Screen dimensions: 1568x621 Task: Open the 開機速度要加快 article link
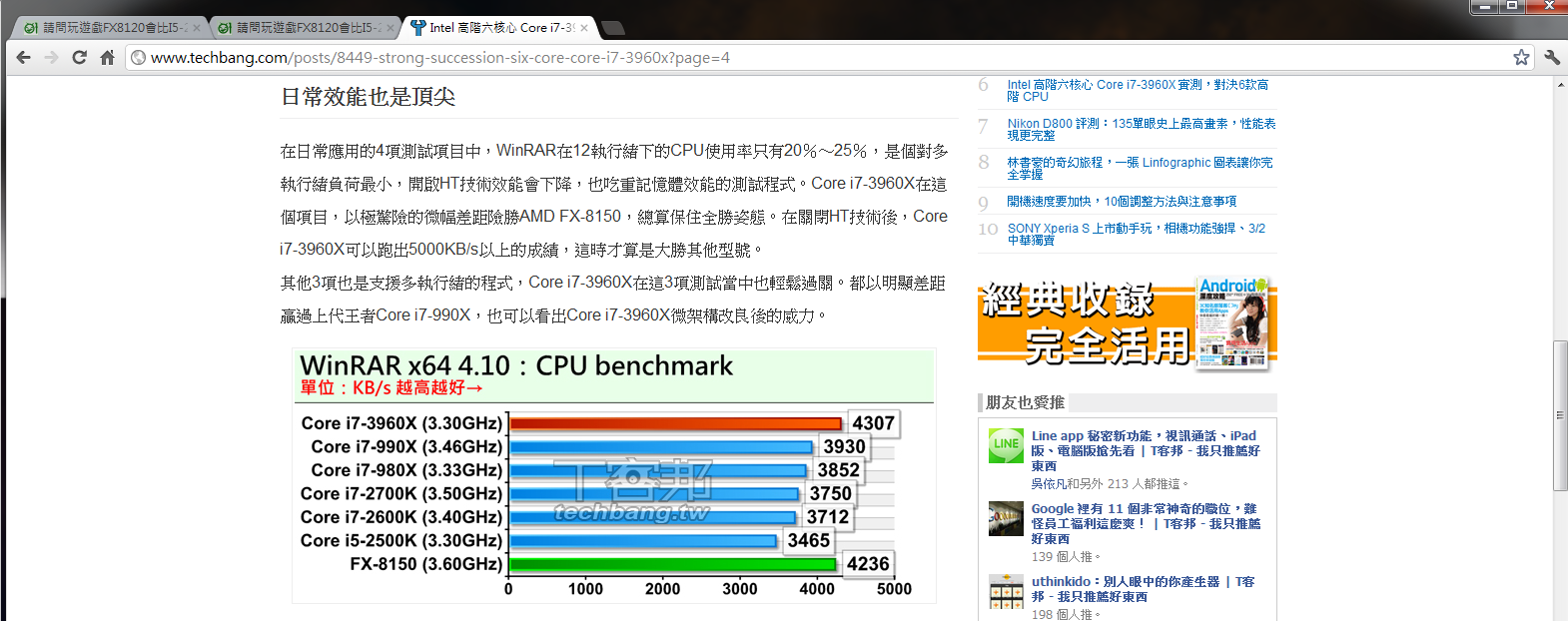[x=1122, y=202]
